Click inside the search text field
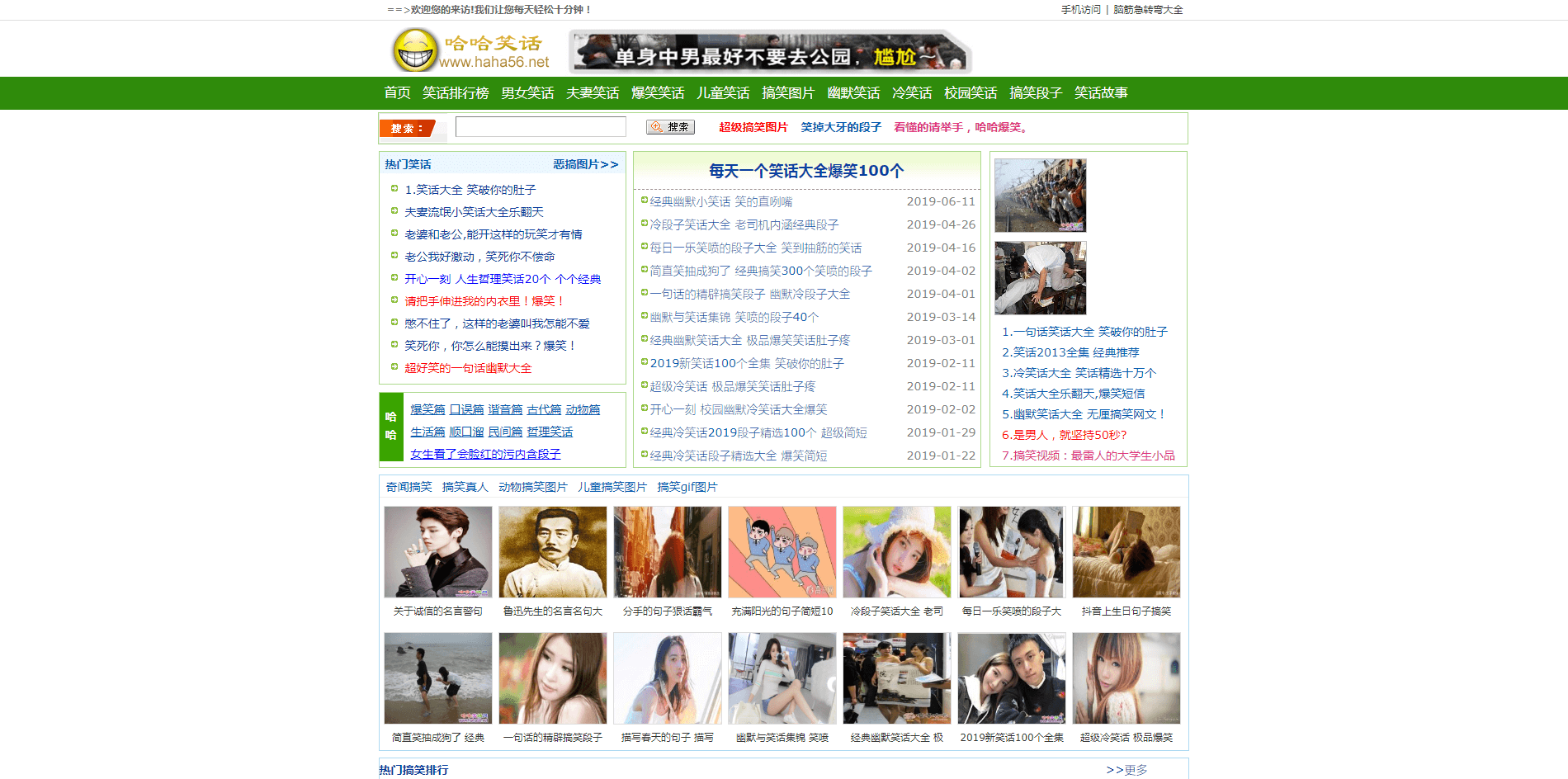This screenshot has height=779, width=1568. click(x=541, y=127)
